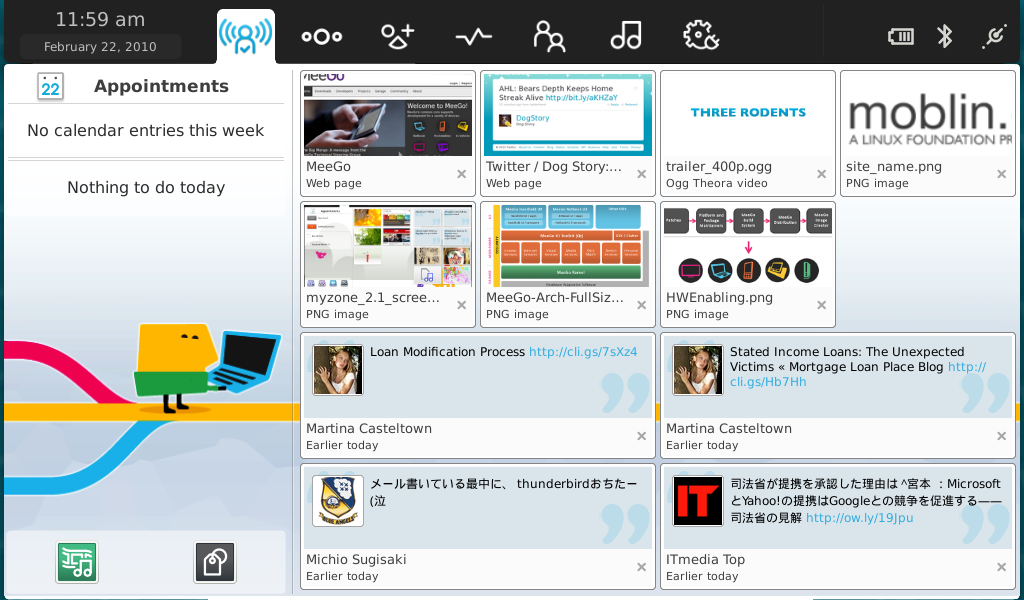This screenshot has width=1024, height=600.
Task: Open the MeeGo web page thumbnail
Action: (388, 115)
